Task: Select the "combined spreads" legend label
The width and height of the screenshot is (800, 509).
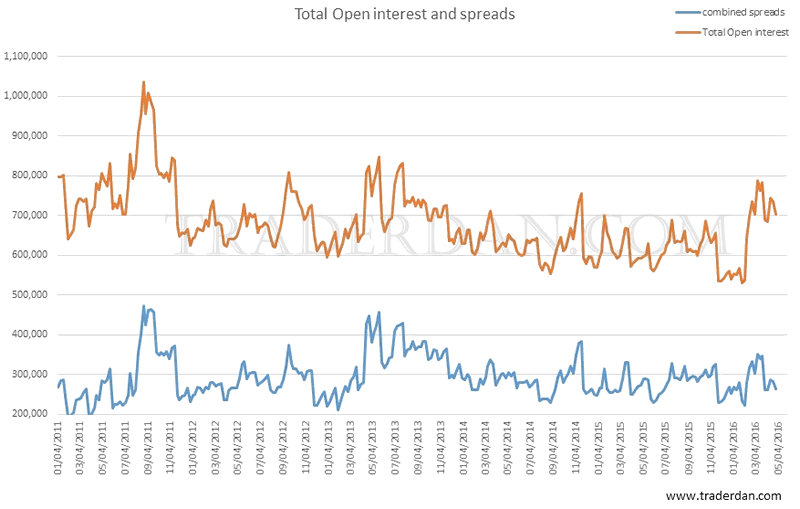Action: click(x=739, y=9)
